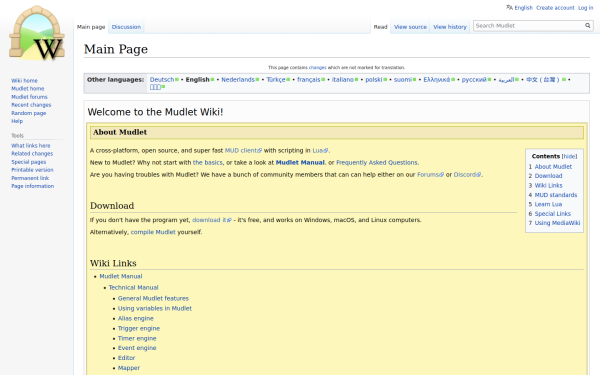Screen dimensions: 600x375
Task: Switch language to polski
Action: pos(374,80)
